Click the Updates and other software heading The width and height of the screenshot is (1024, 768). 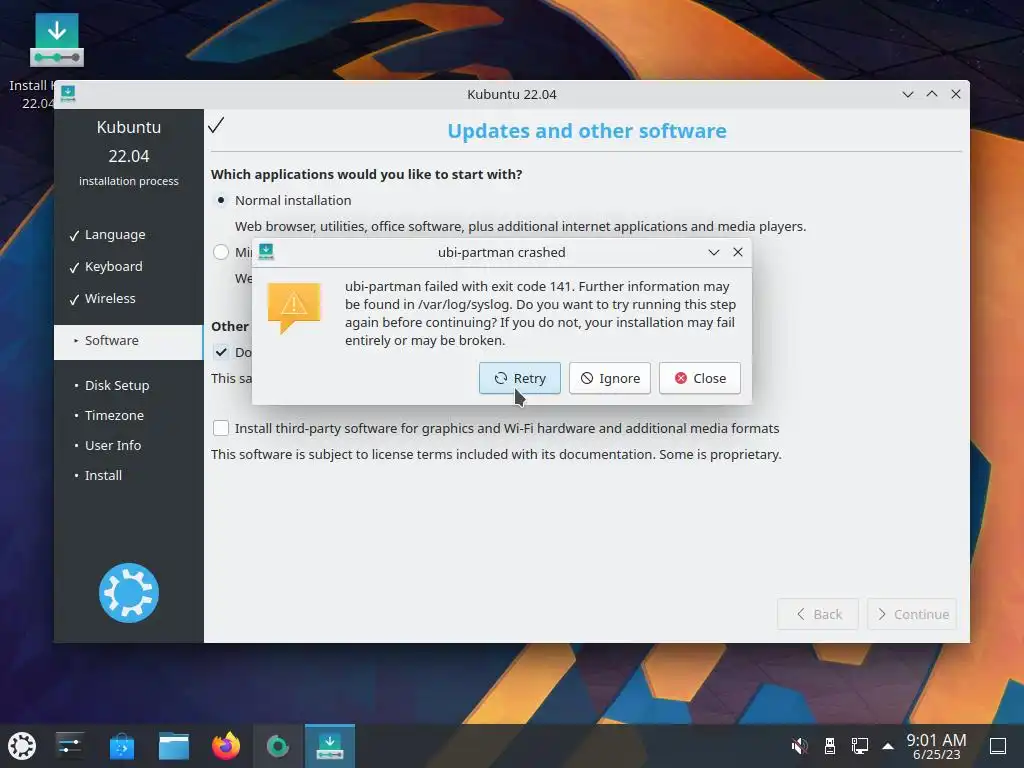tap(586, 131)
